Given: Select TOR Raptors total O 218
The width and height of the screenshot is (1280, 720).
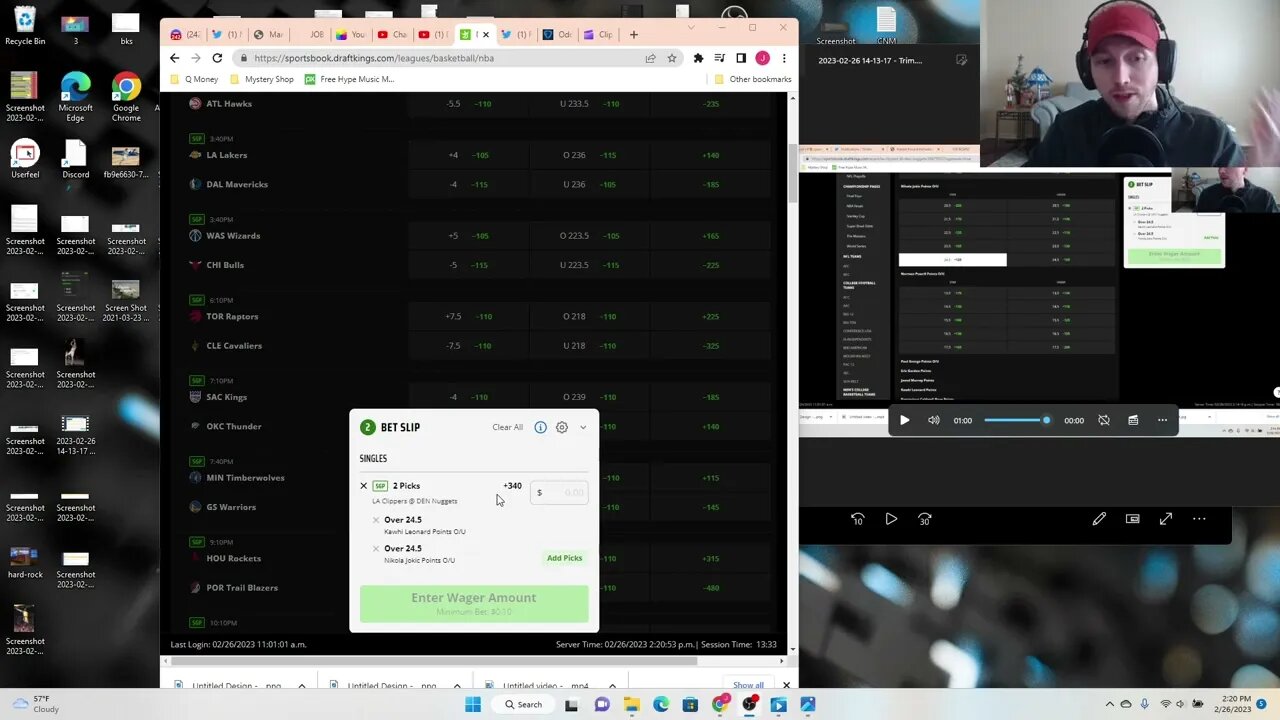Looking at the screenshot, I should 589,317.
